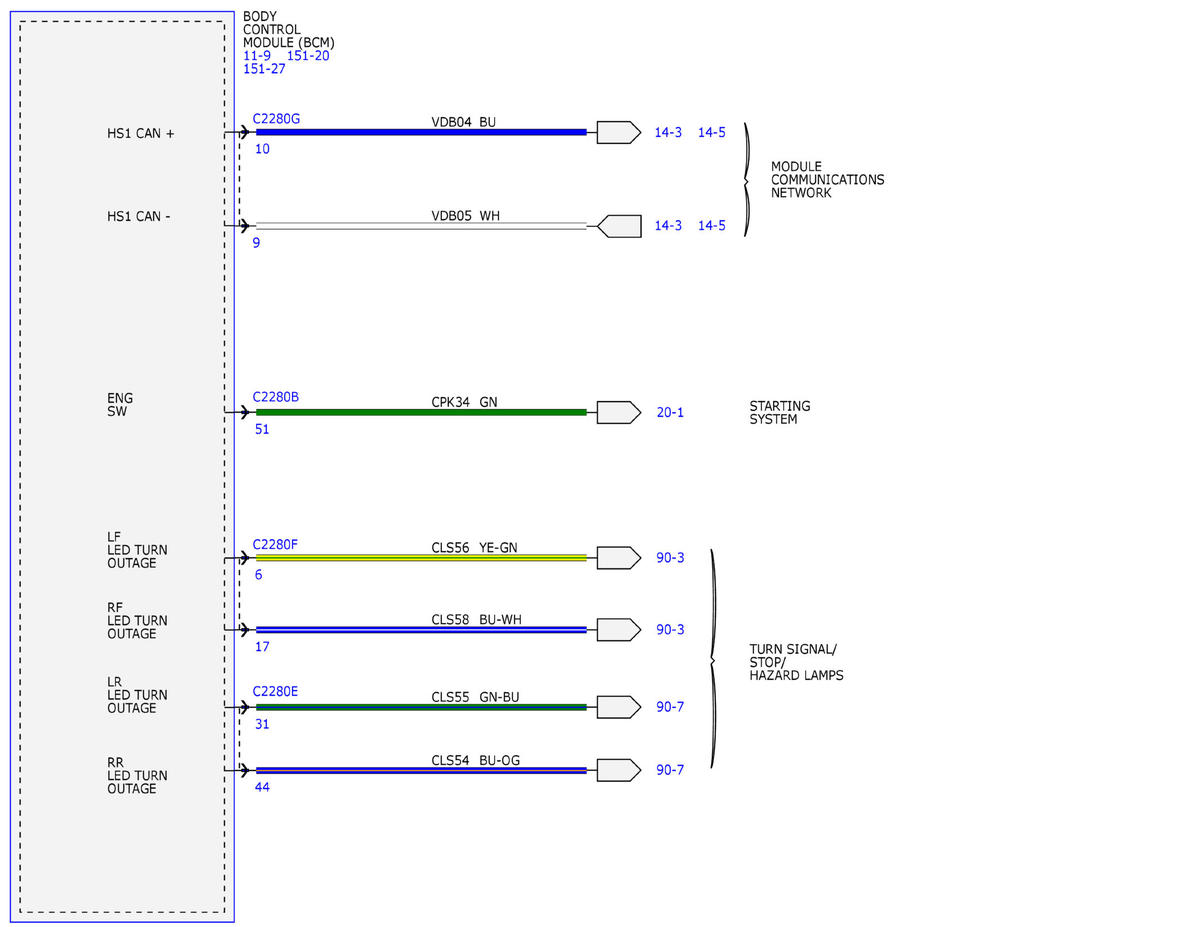Select the blue VDB04 BU wire
The width and height of the screenshot is (1200, 927).
[421, 132]
